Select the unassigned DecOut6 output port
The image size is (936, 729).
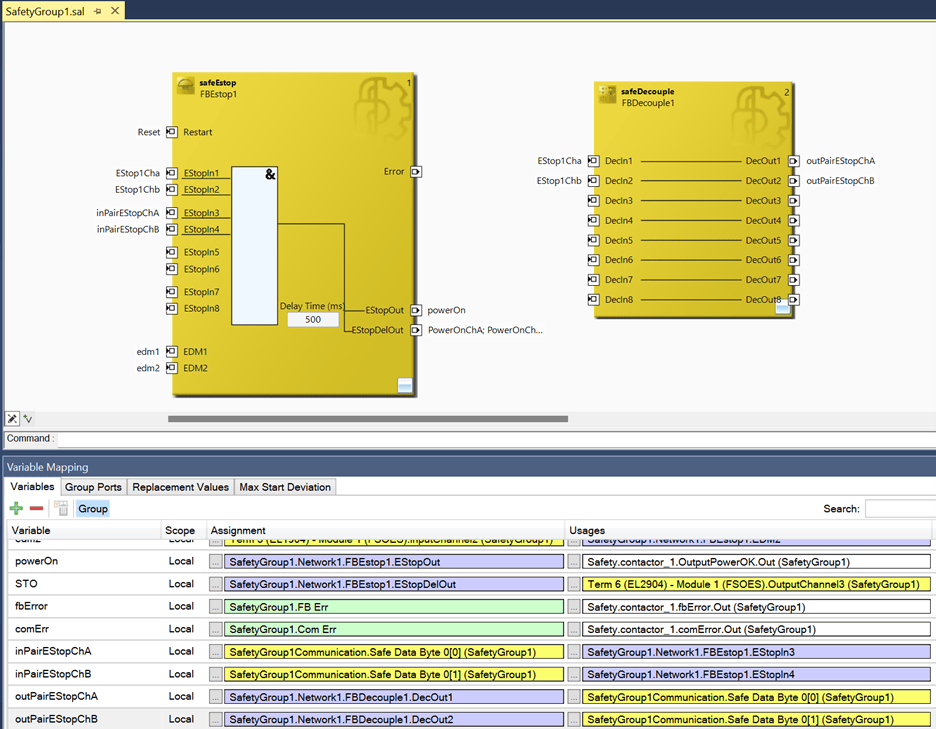pos(794,260)
